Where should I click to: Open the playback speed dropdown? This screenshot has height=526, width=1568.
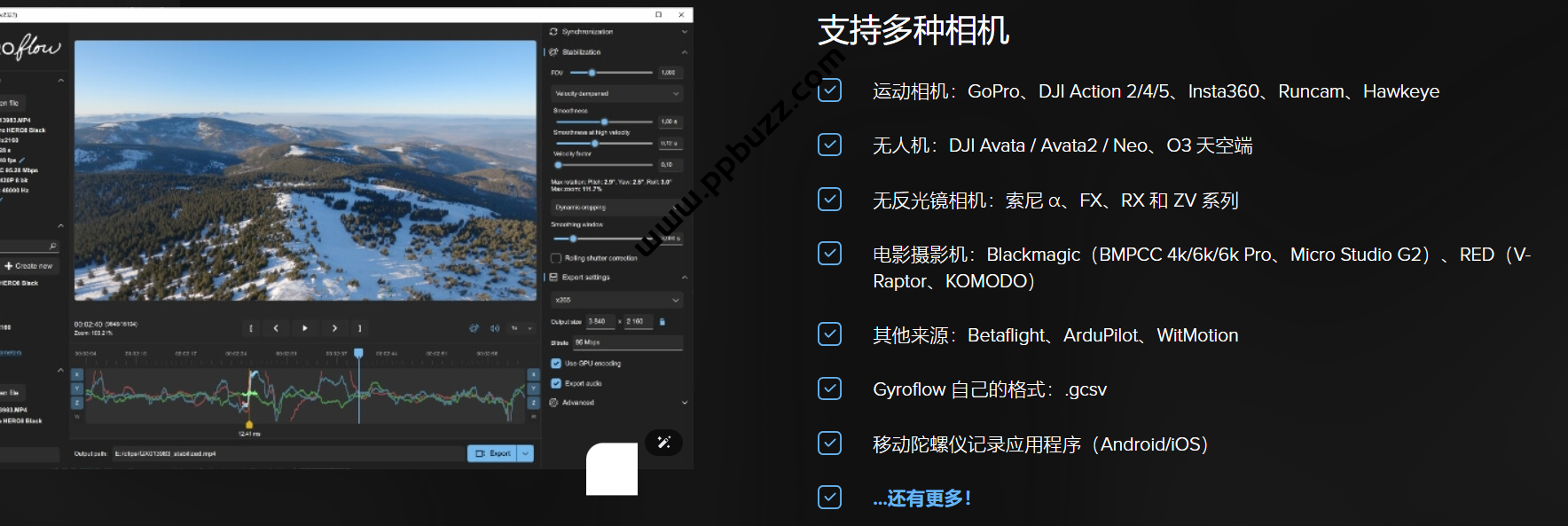(x=521, y=328)
